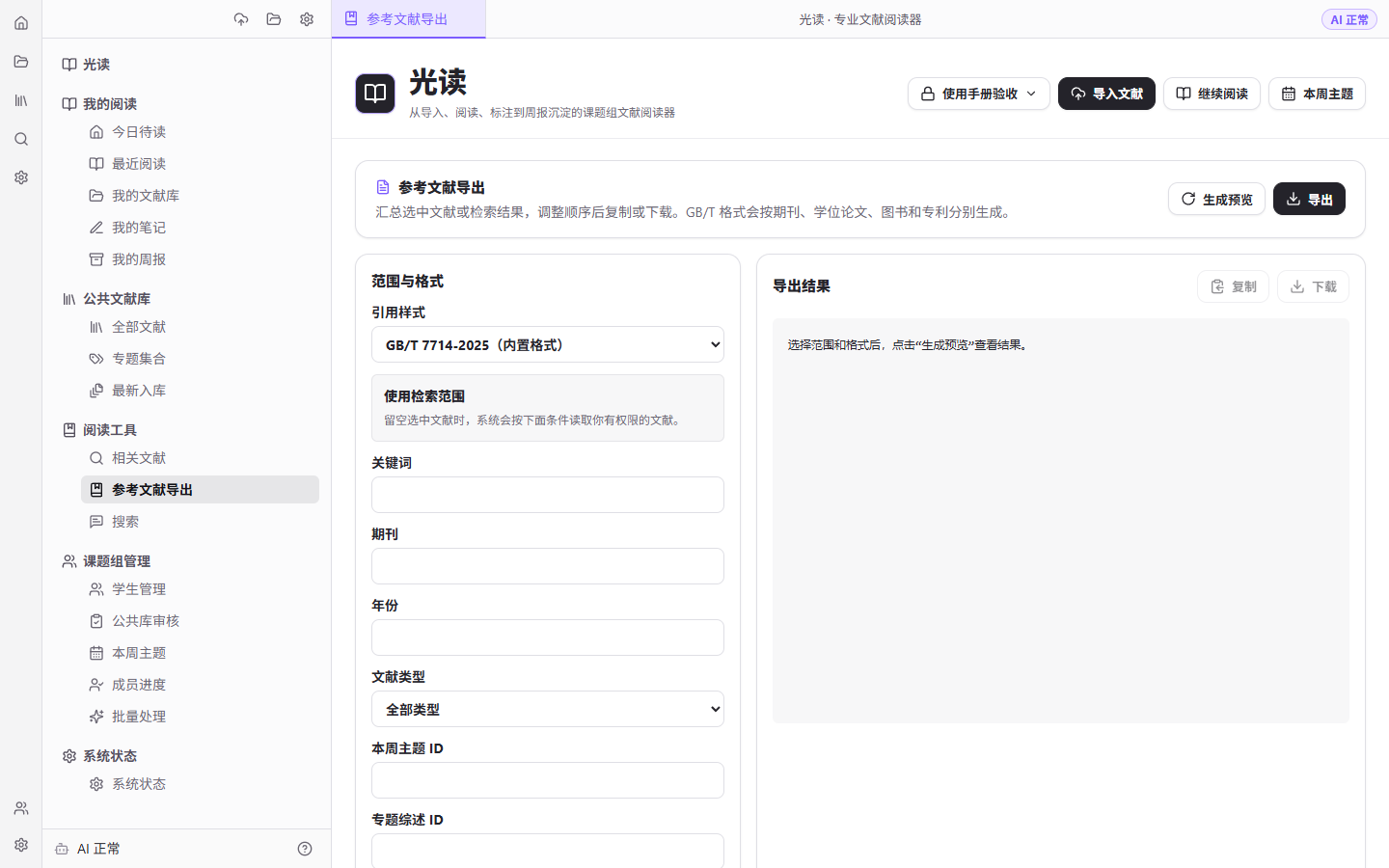Viewport: 1389px width, 868px height.
Task: Click the 导入文献 button
Action: 1106,94
